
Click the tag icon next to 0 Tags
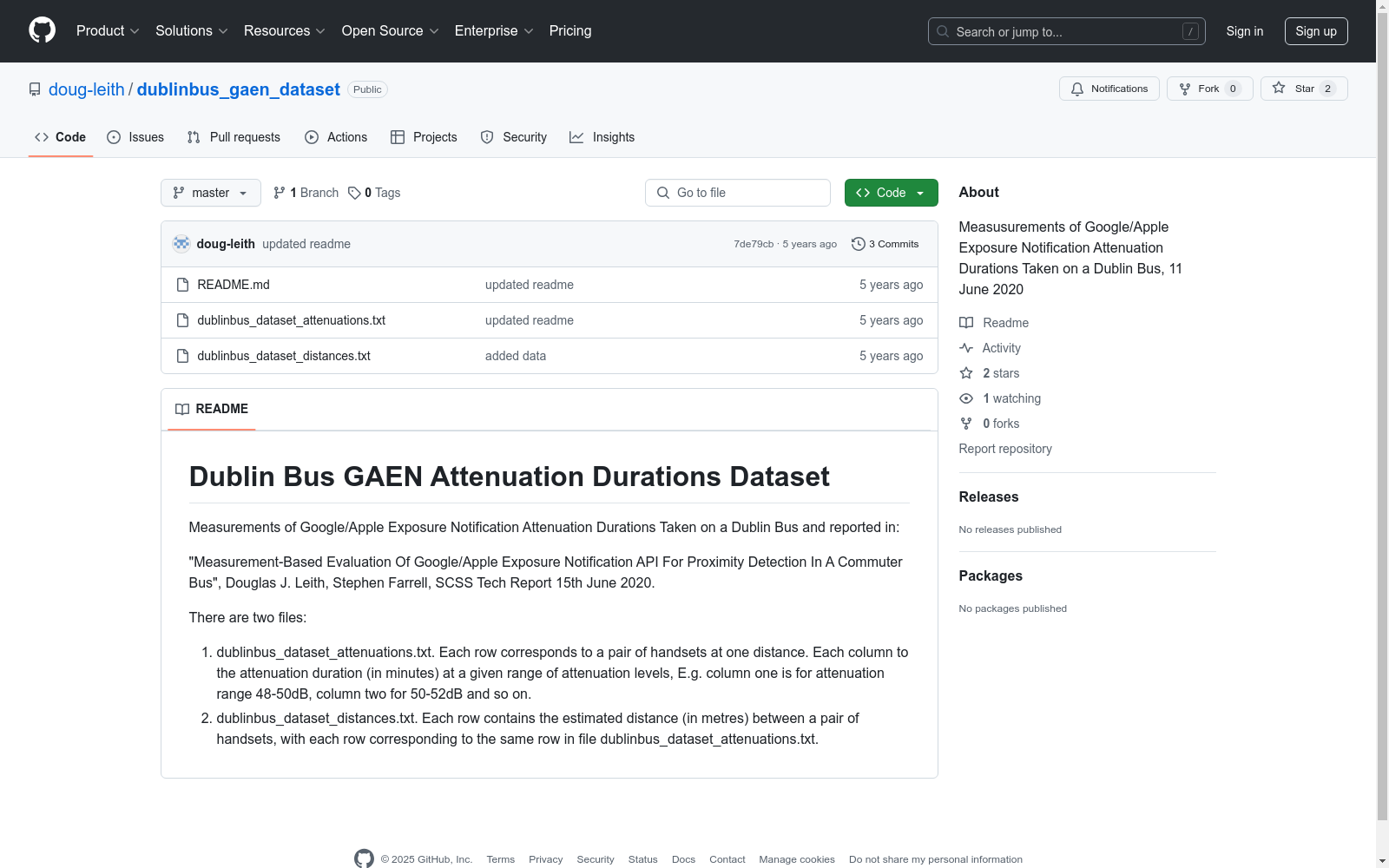[x=354, y=193]
